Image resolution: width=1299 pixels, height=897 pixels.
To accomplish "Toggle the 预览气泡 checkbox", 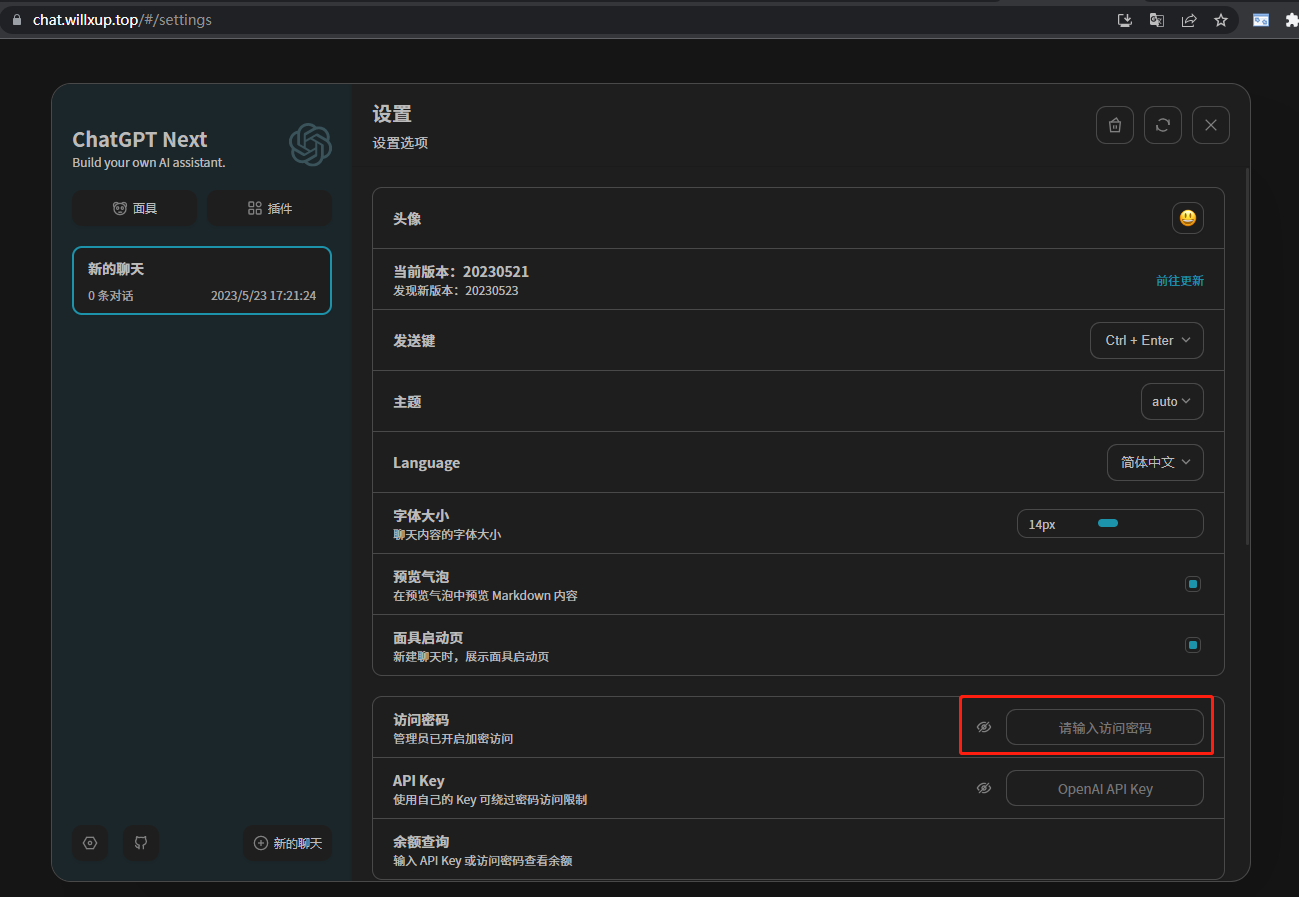I will pyautogui.click(x=1192, y=584).
